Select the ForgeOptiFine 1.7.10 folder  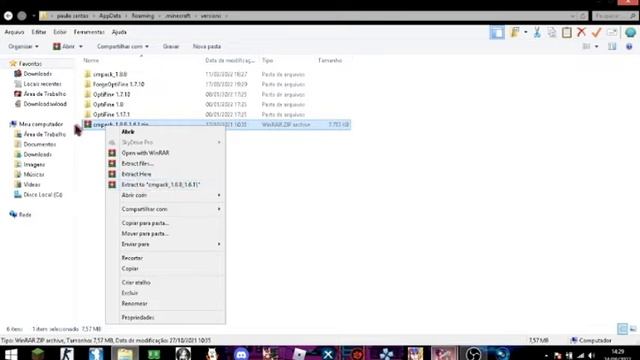pyautogui.click(x=118, y=84)
